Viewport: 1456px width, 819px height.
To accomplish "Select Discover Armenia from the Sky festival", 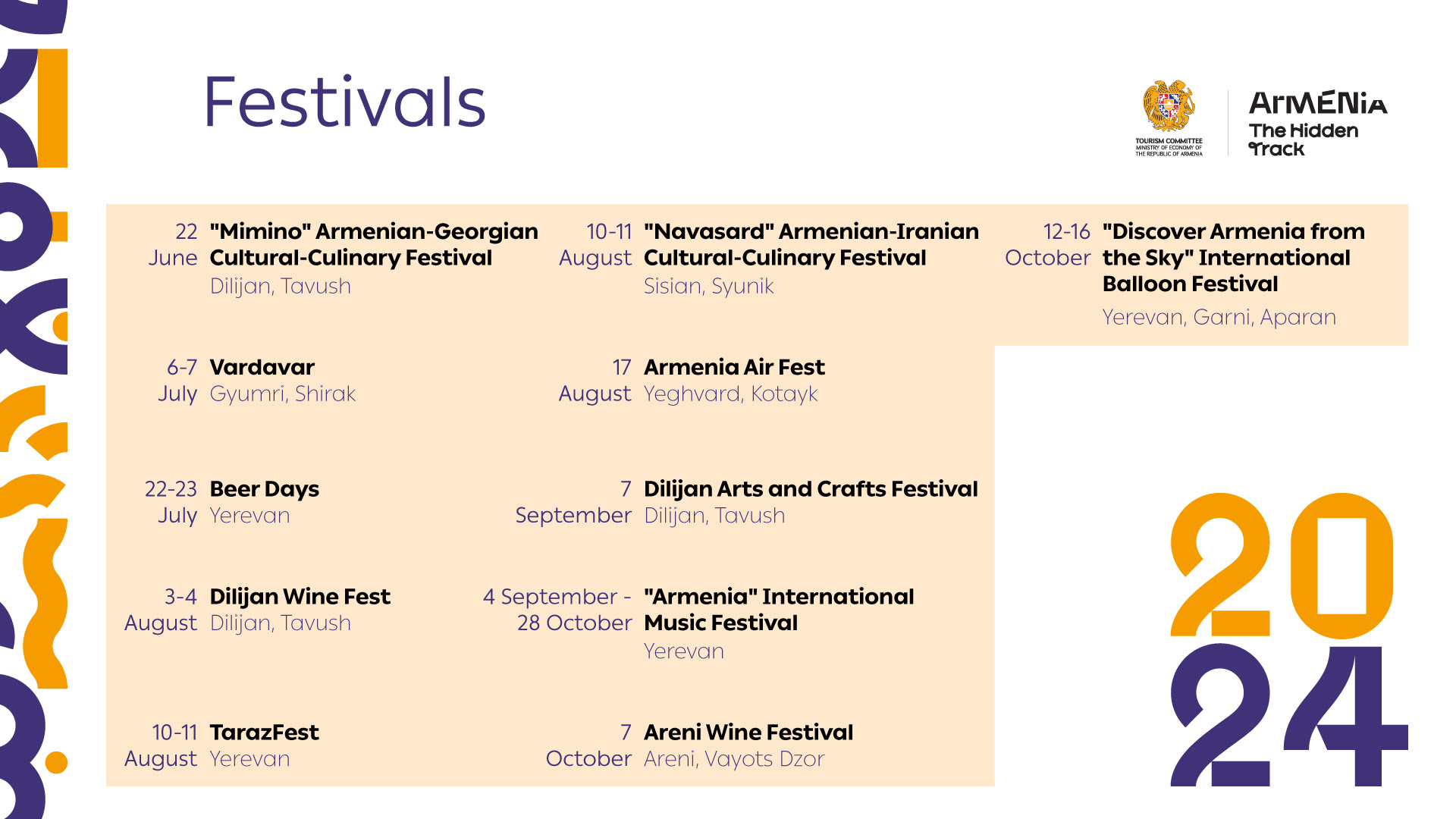I will 1234,257.
